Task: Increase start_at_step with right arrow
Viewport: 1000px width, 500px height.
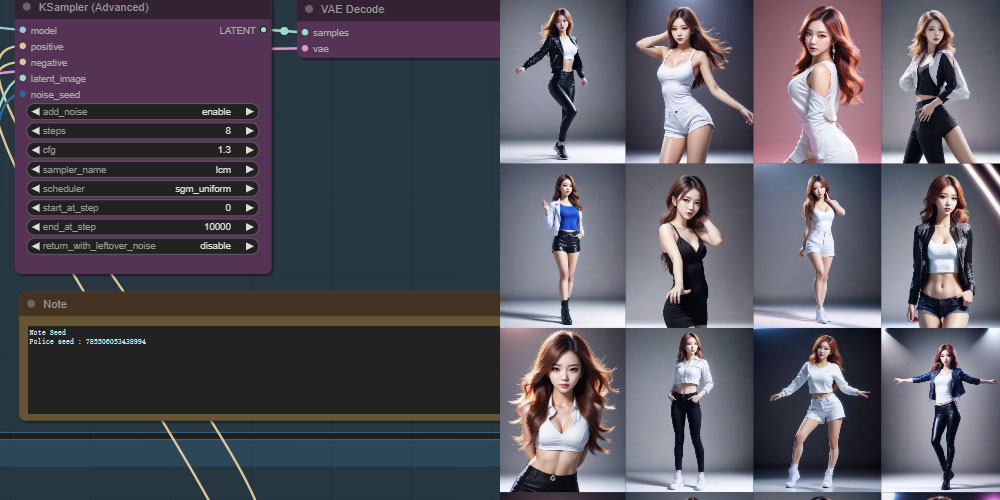Action: point(250,208)
